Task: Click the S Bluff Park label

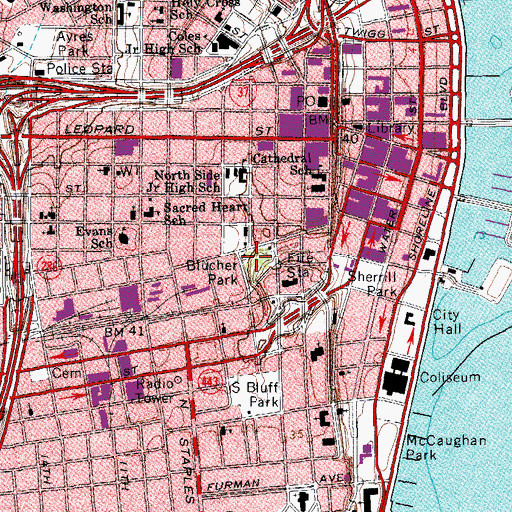Action: pos(255,395)
